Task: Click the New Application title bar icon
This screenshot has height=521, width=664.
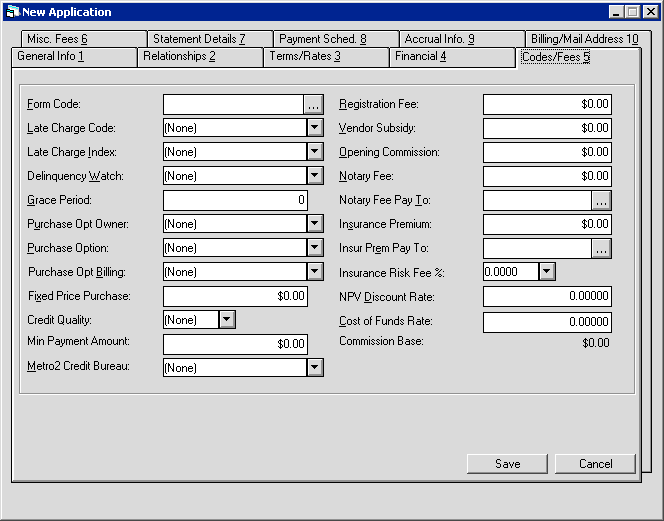Action: (x=13, y=11)
